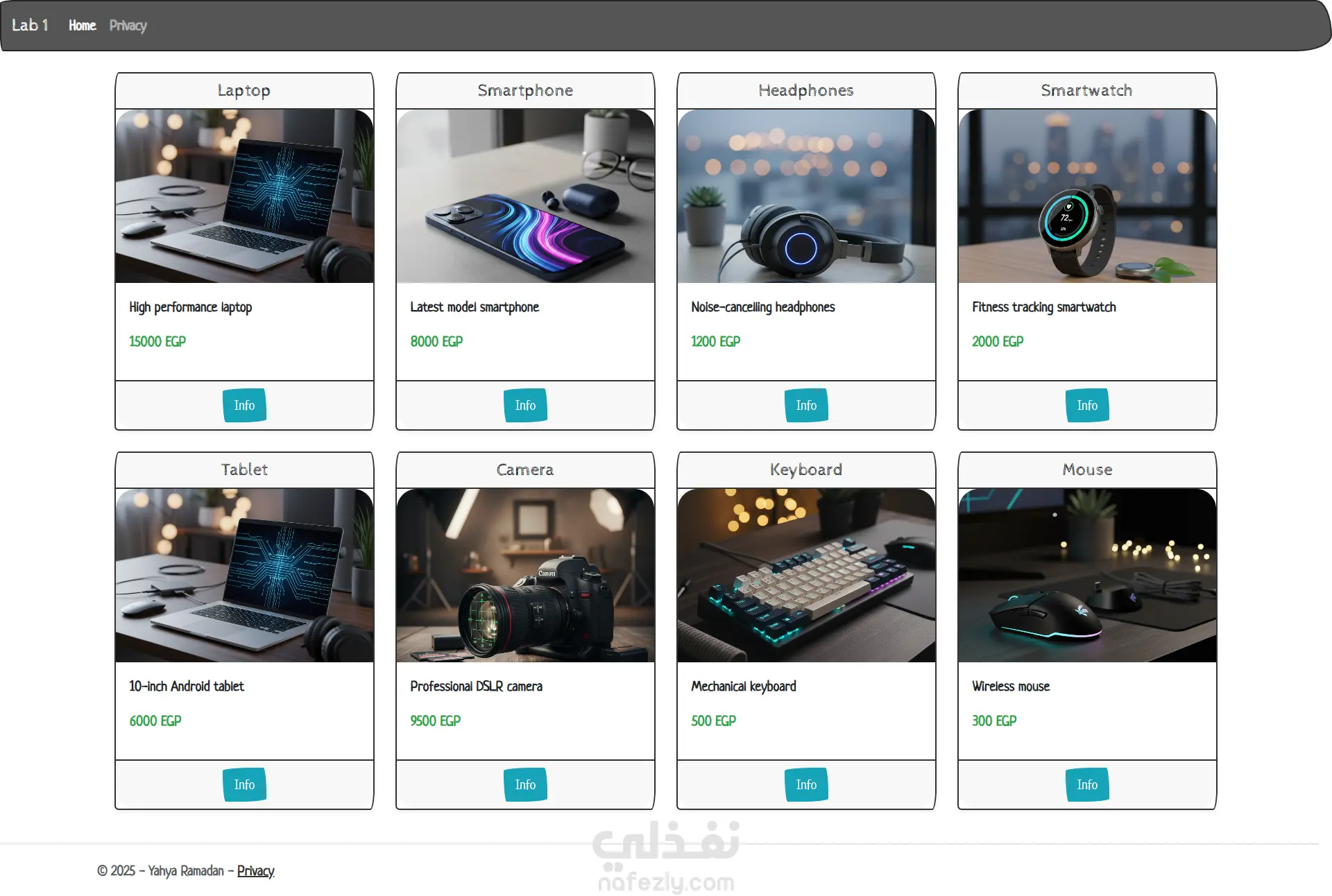This screenshot has width=1332, height=896.
Task: Click the wireless Mouse product image
Action: [1087, 576]
